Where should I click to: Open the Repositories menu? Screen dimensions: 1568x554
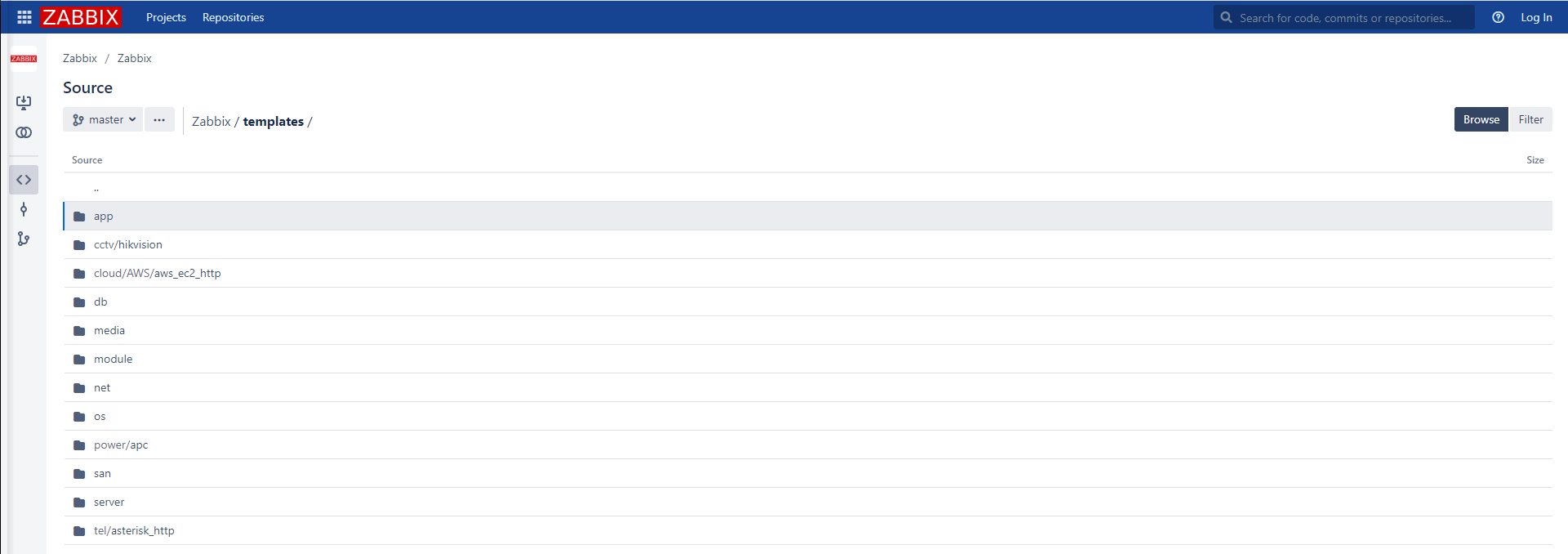[x=233, y=17]
